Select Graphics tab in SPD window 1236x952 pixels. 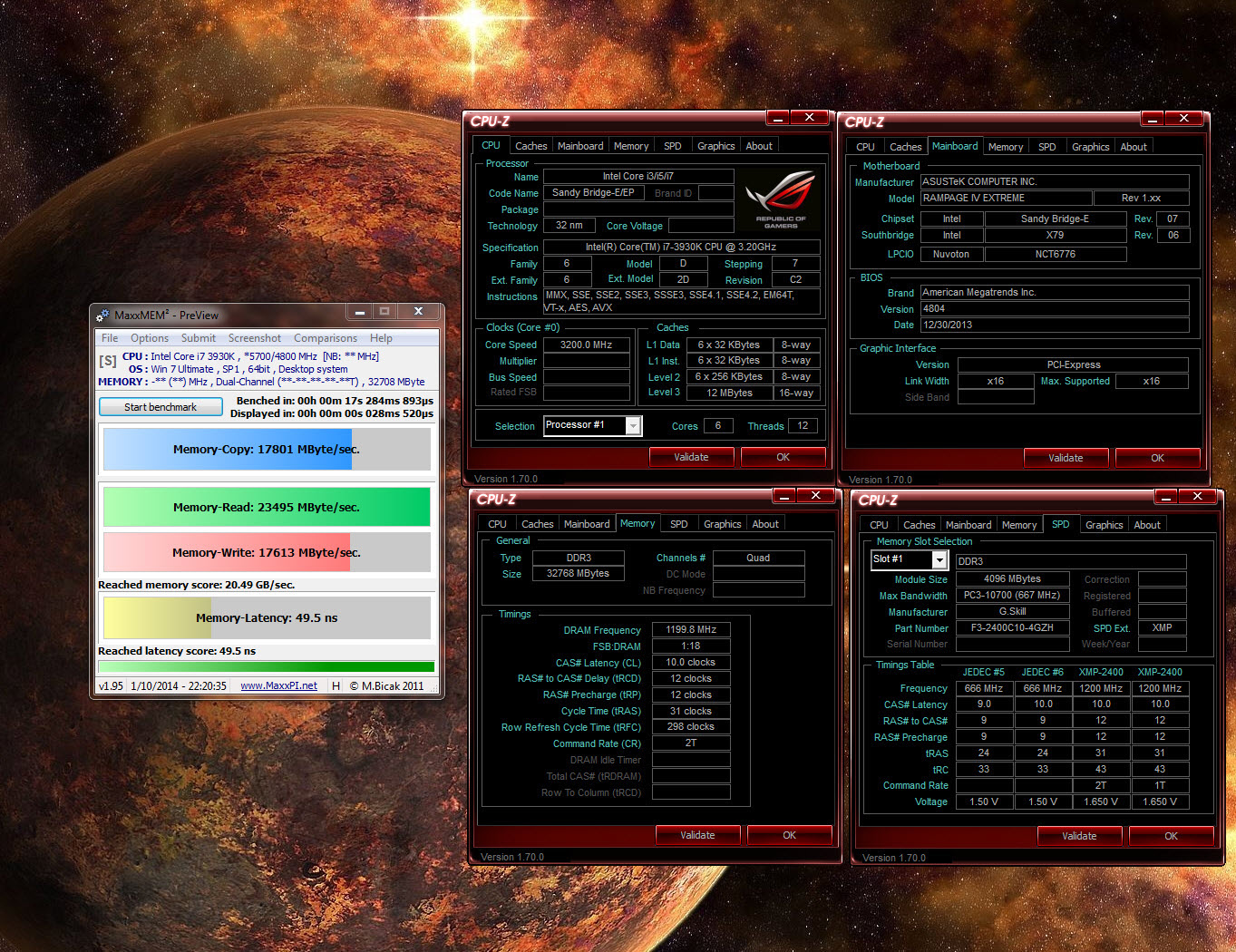(x=1105, y=525)
